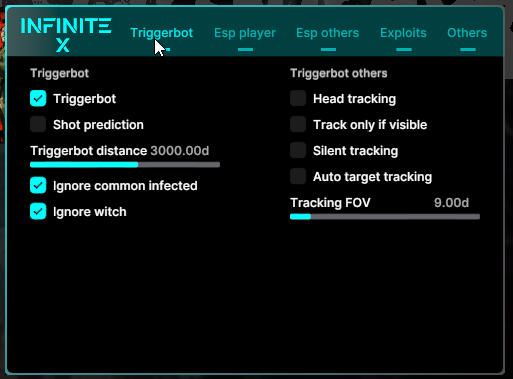
Task: Go to the Esp others tab
Action: pyautogui.click(x=328, y=33)
